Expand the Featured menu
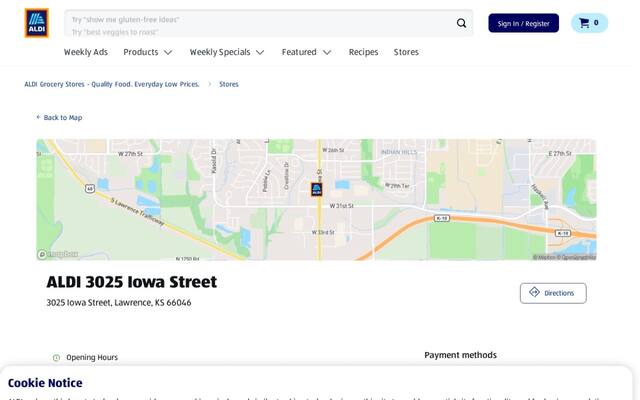The height and width of the screenshot is (400, 640). pos(307,52)
